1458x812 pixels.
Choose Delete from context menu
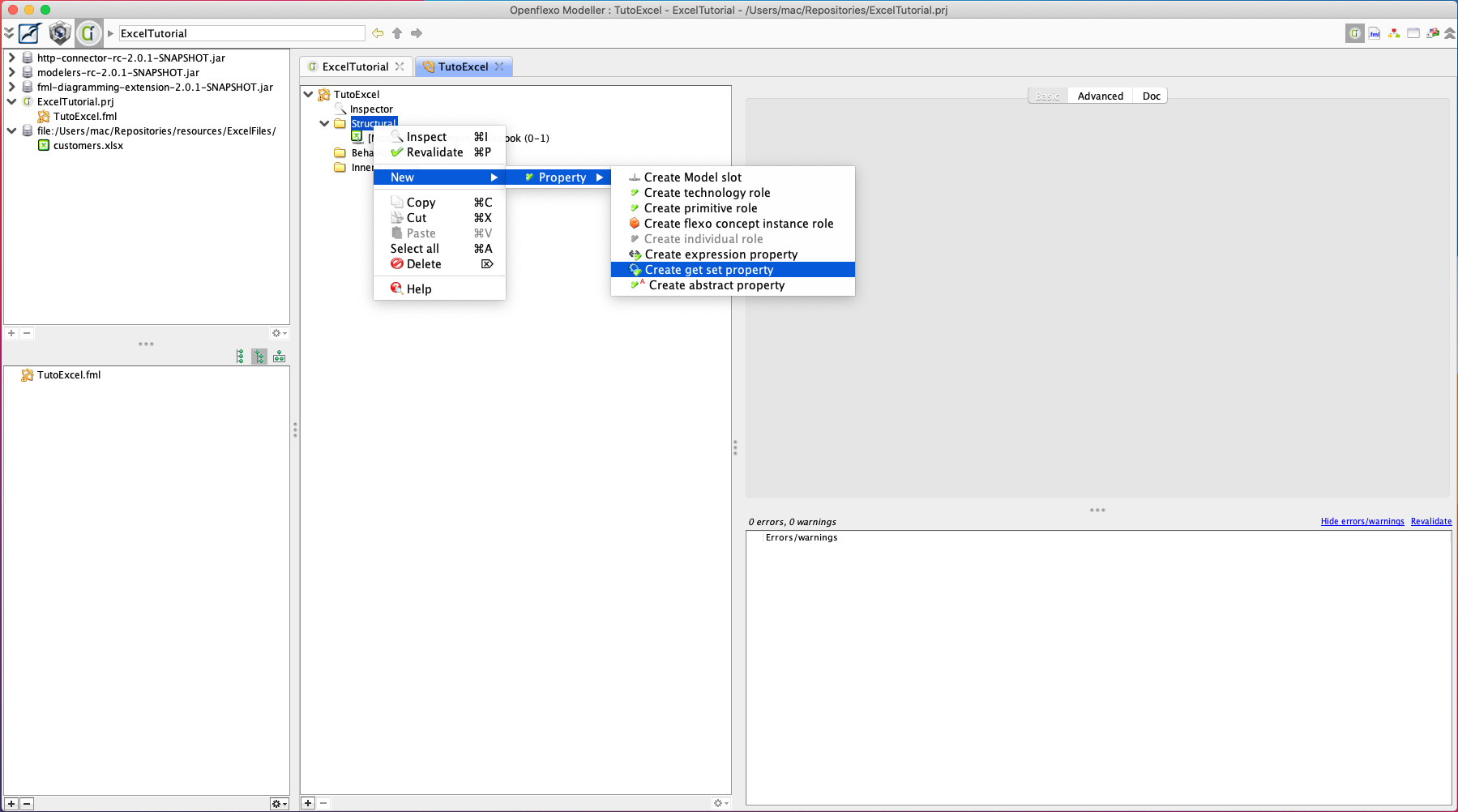point(439,263)
